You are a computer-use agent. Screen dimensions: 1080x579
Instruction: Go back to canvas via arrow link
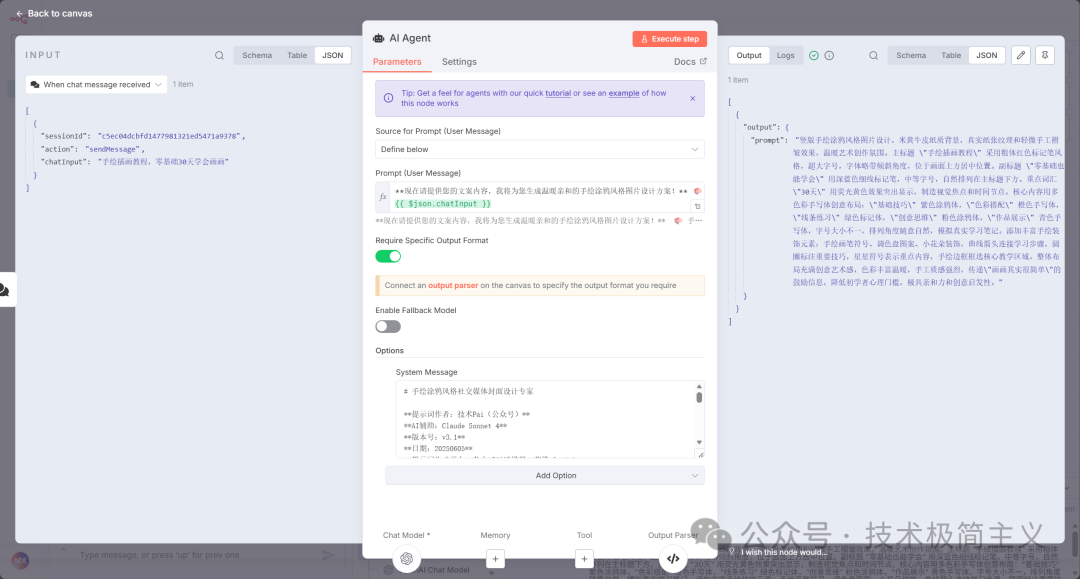(54, 13)
